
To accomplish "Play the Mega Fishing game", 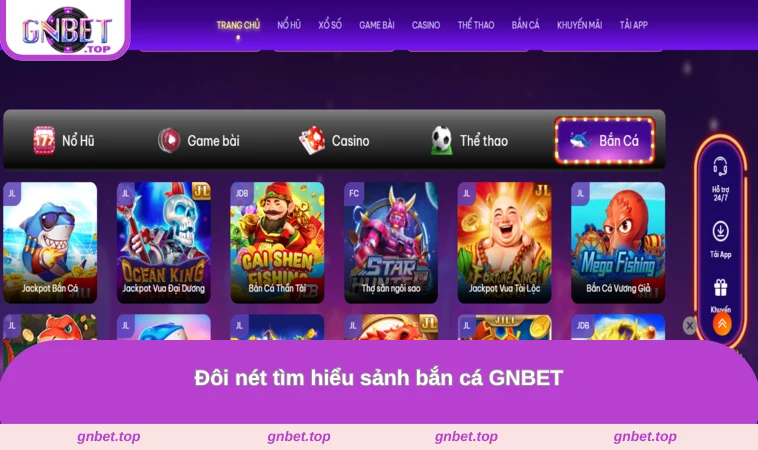I will pos(618,243).
